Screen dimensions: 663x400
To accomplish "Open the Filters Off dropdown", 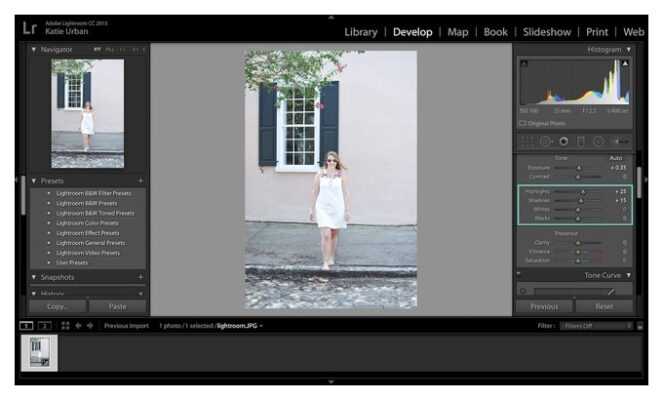I will pos(597,326).
